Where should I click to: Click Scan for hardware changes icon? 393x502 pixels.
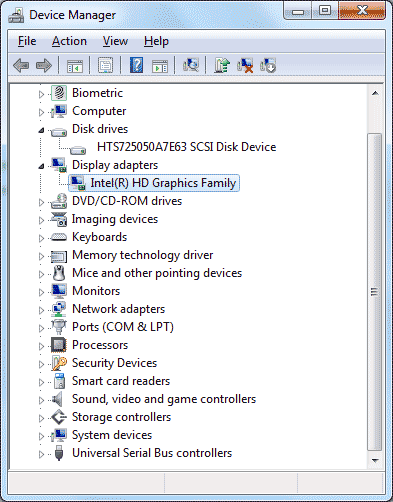pos(191,65)
